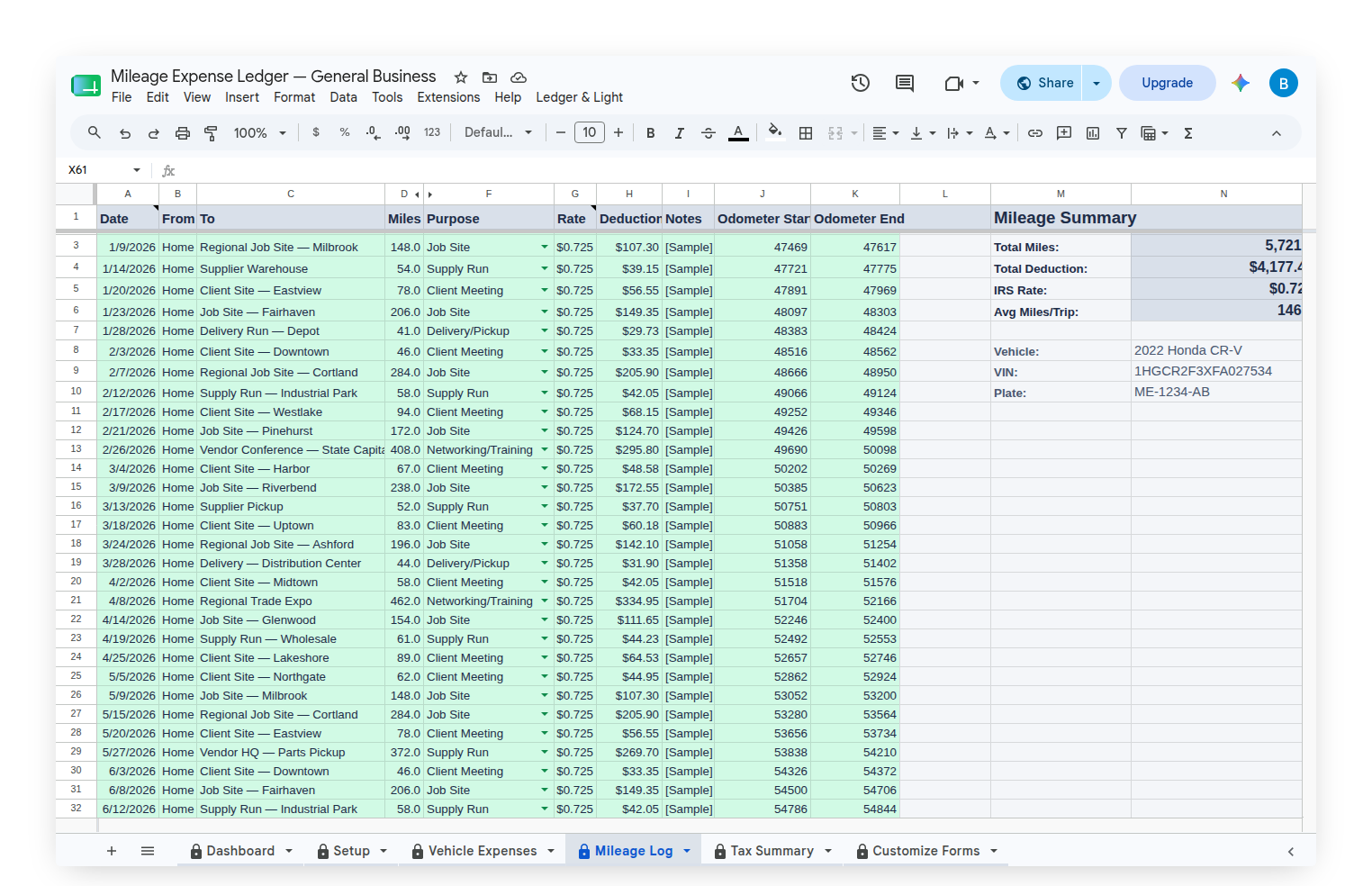Click the insert comment icon

click(1064, 133)
